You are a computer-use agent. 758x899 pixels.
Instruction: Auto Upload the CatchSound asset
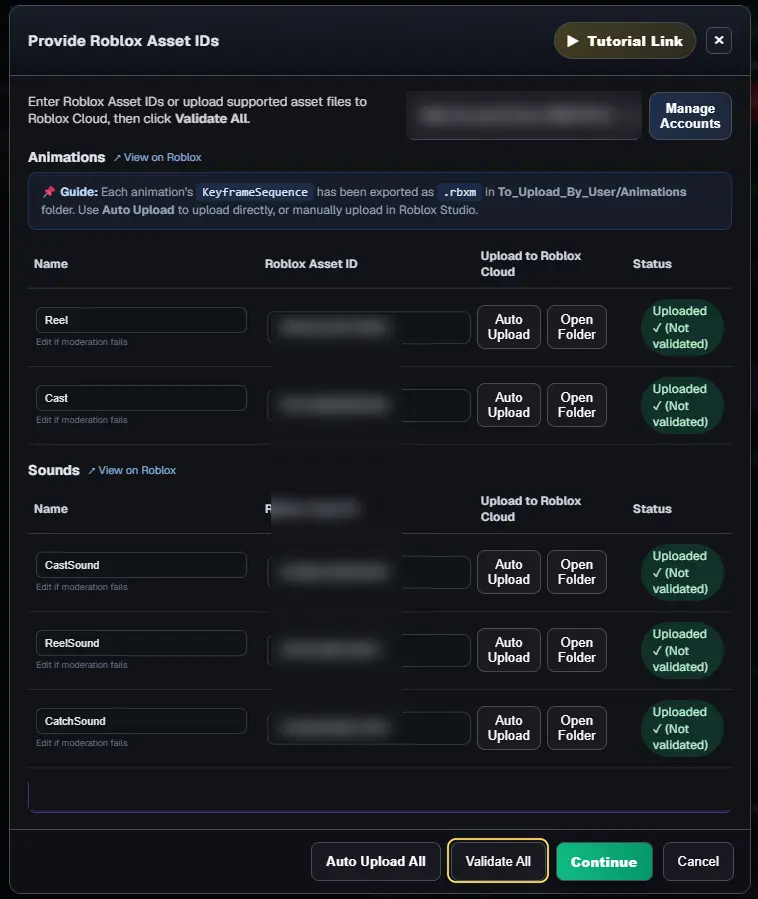click(x=509, y=728)
